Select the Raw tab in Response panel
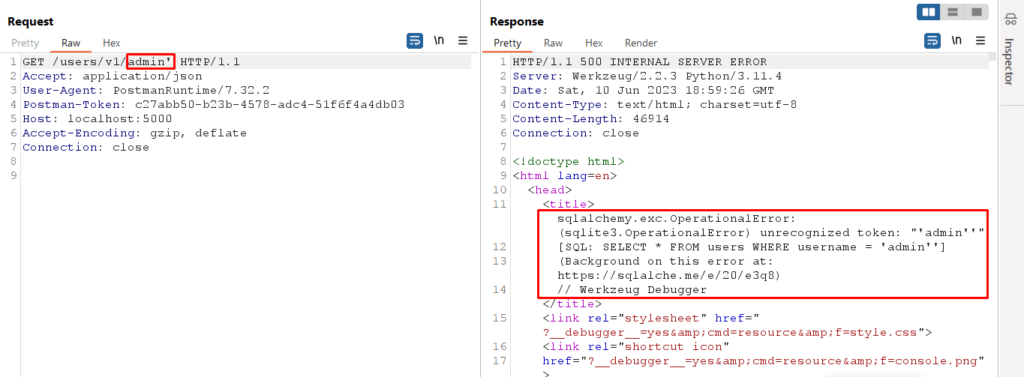The image size is (1024, 377). click(553, 43)
